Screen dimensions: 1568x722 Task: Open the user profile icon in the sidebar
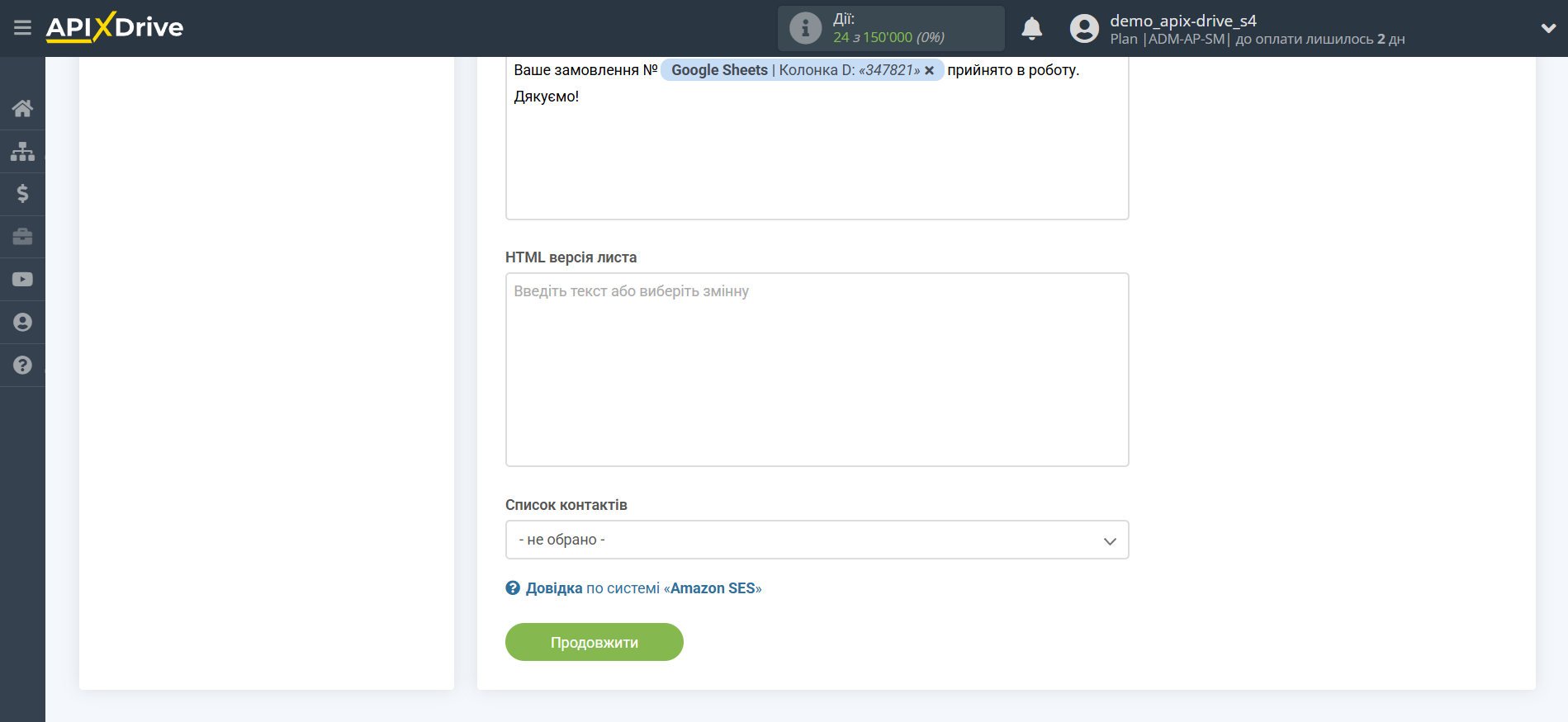(x=22, y=323)
